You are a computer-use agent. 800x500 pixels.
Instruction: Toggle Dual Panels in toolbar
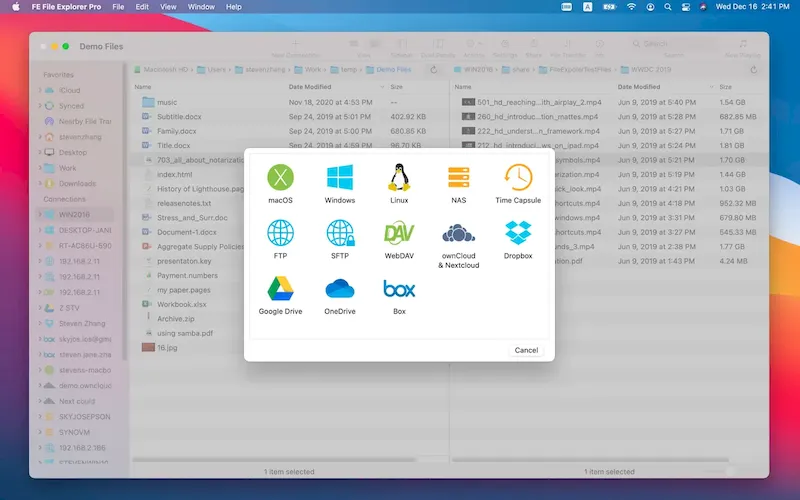pos(438,48)
